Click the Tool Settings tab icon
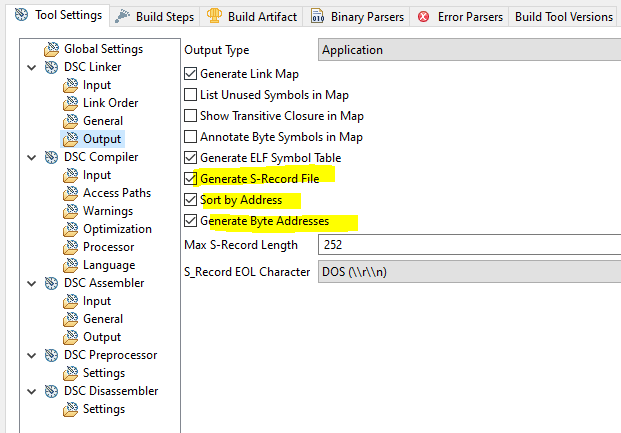The height and width of the screenshot is (433, 621). pyautogui.click(x=20, y=16)
